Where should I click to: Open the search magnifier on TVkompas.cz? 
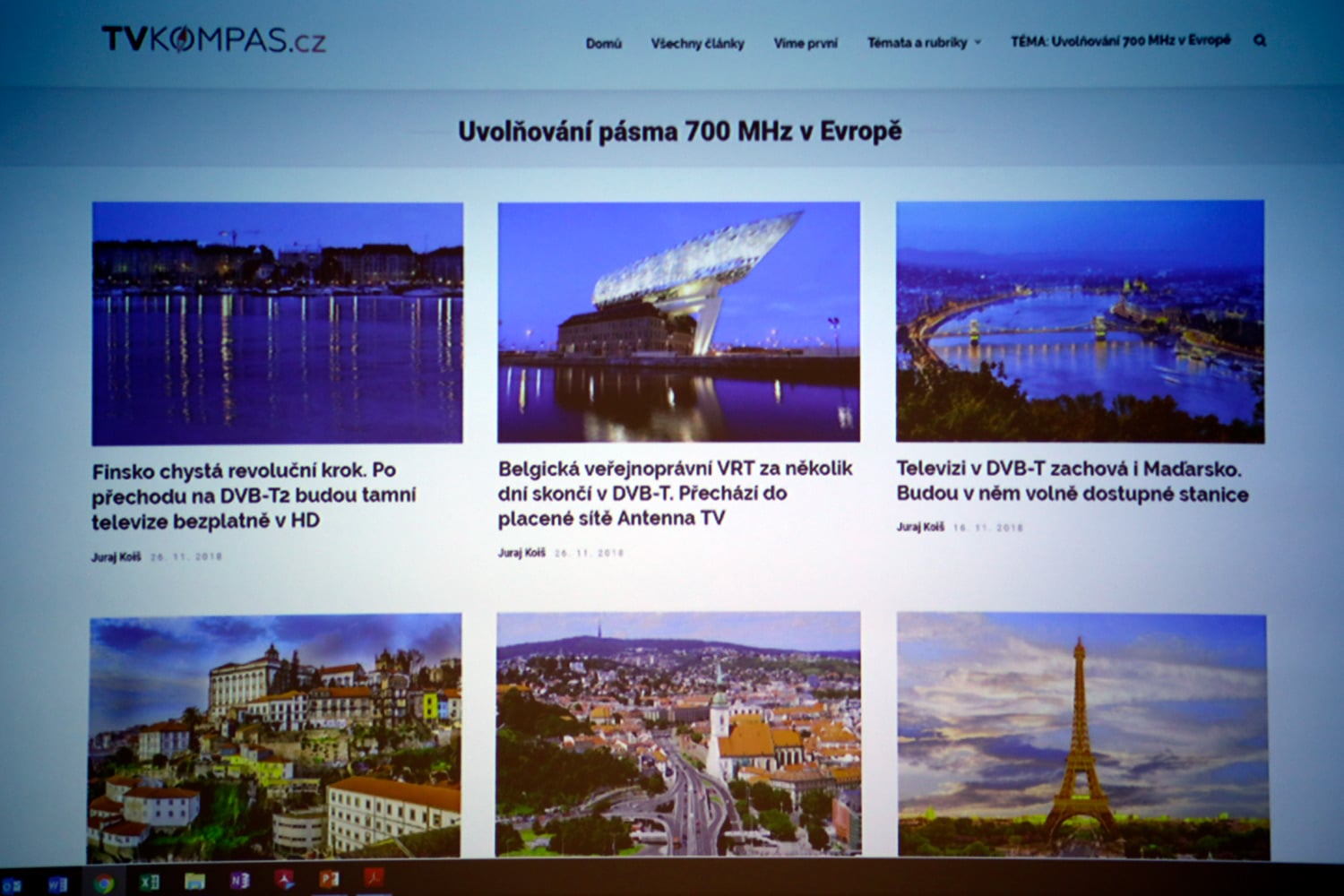[x=1260, y=40]
